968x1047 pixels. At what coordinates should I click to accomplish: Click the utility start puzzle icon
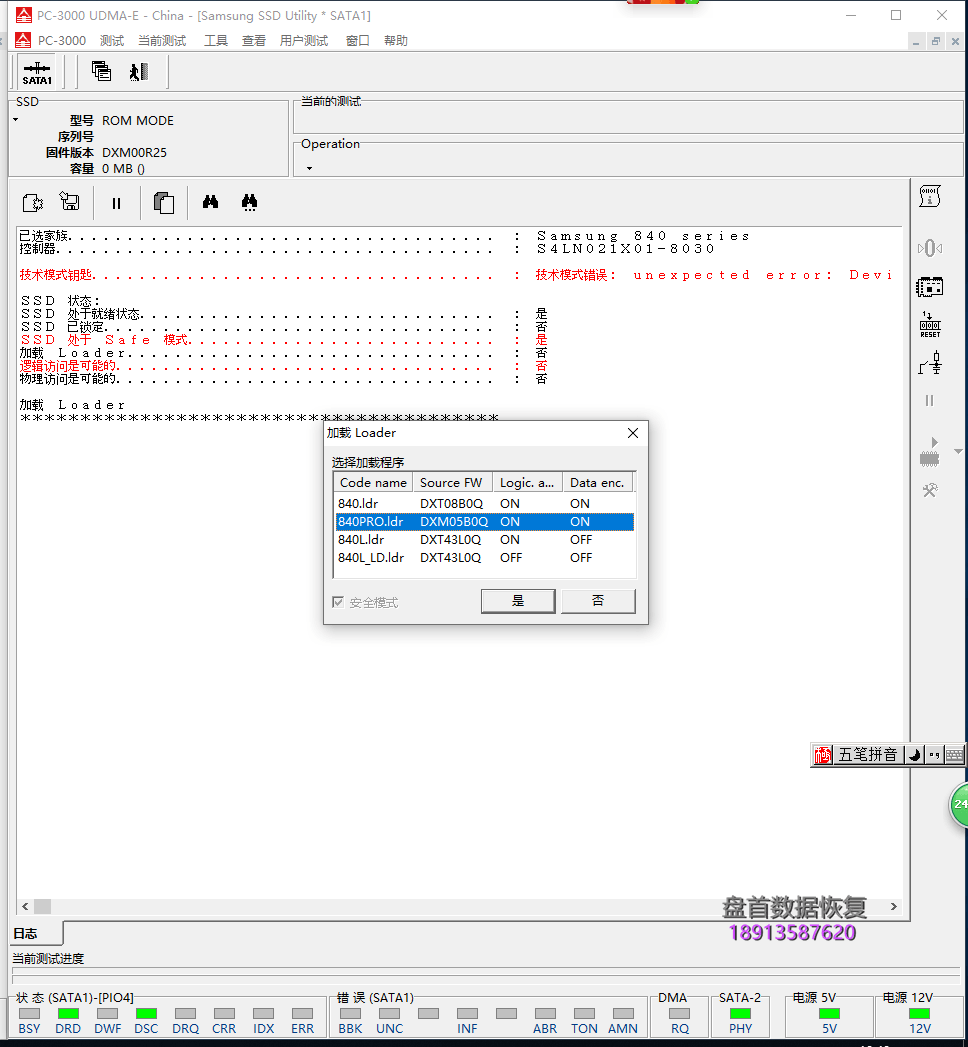point(33,202)
